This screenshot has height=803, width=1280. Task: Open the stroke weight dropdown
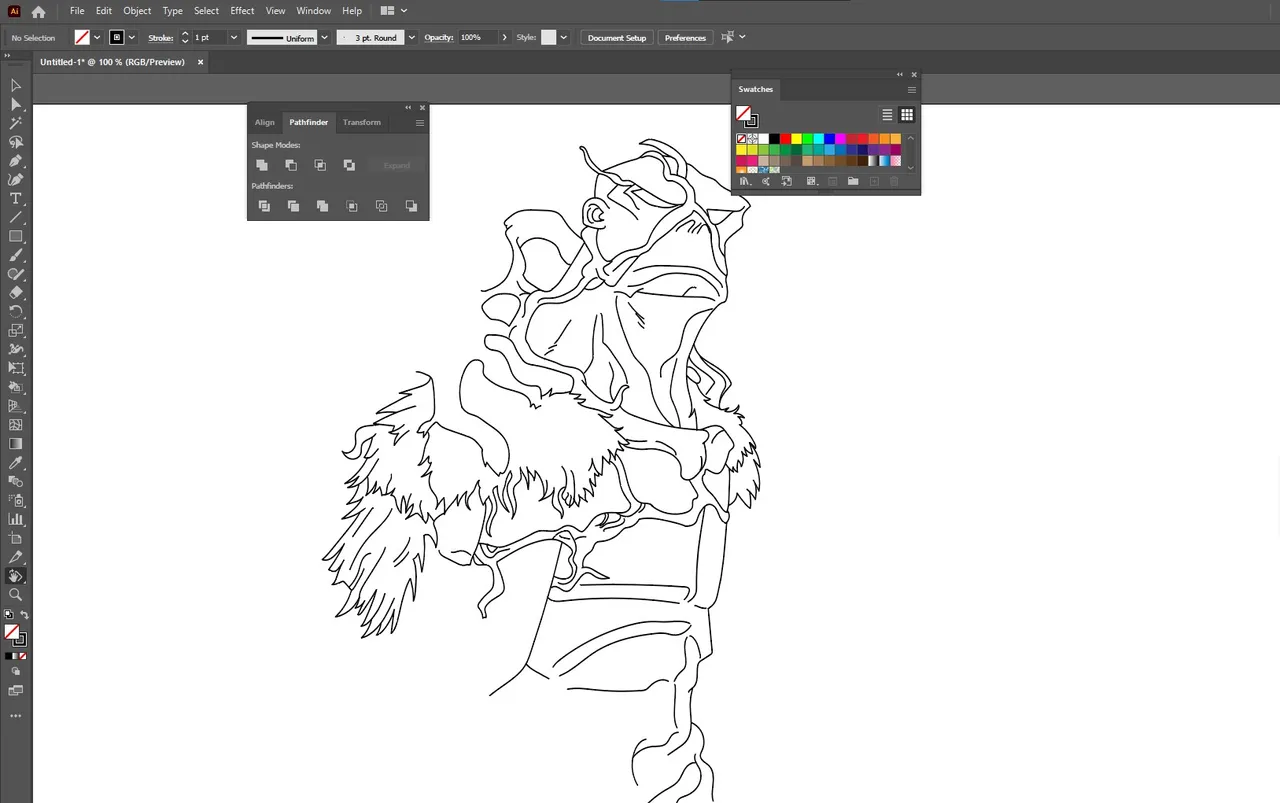[x=234, y=37]
